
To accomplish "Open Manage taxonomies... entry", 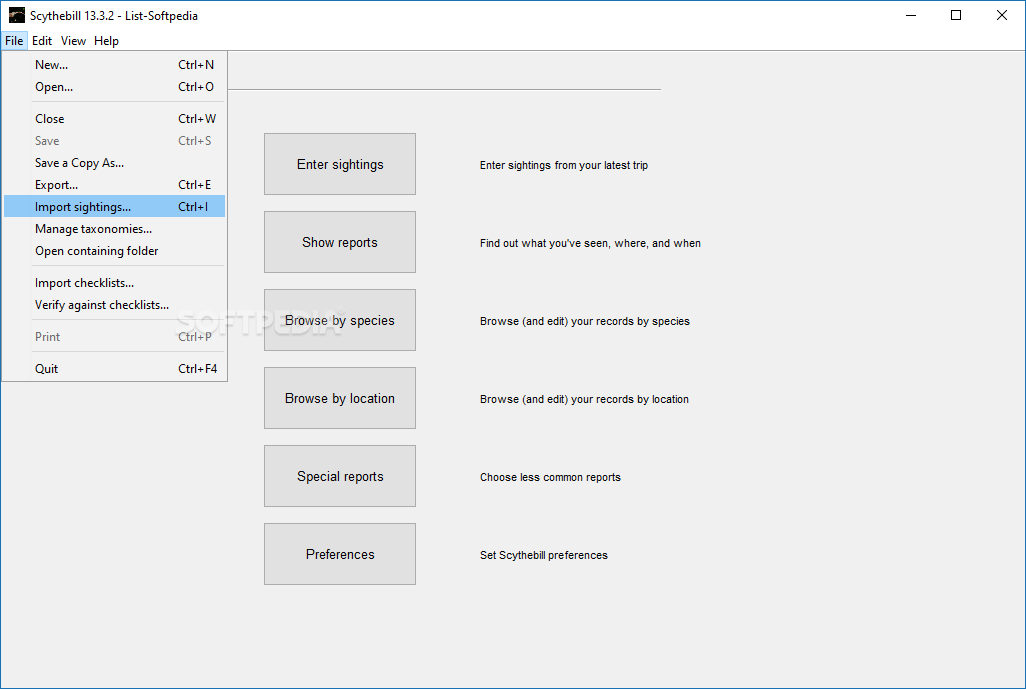I will pyautogui.click(x=115, y=229).
